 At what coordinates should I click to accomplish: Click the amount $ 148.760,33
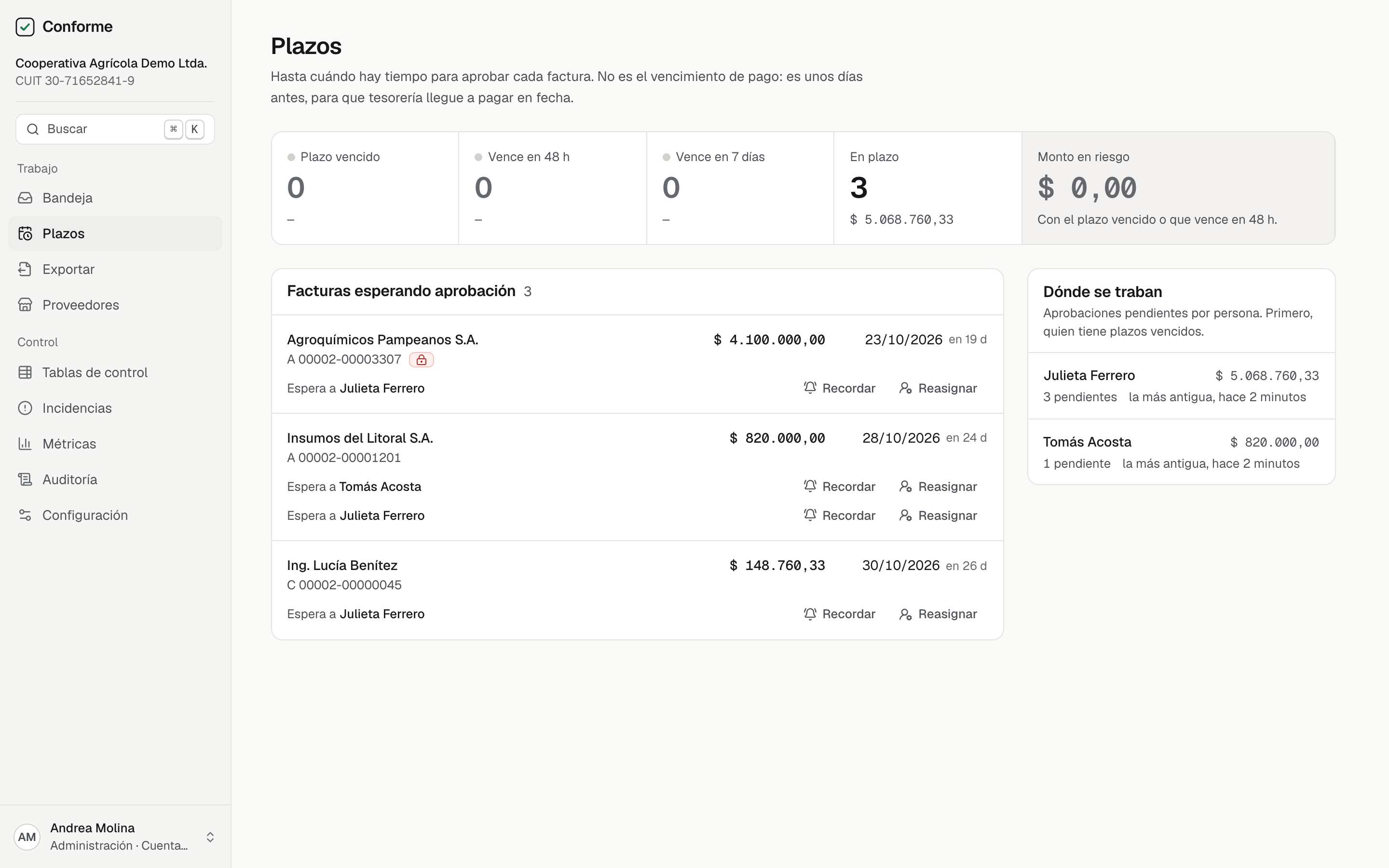[x=777, y=566]
